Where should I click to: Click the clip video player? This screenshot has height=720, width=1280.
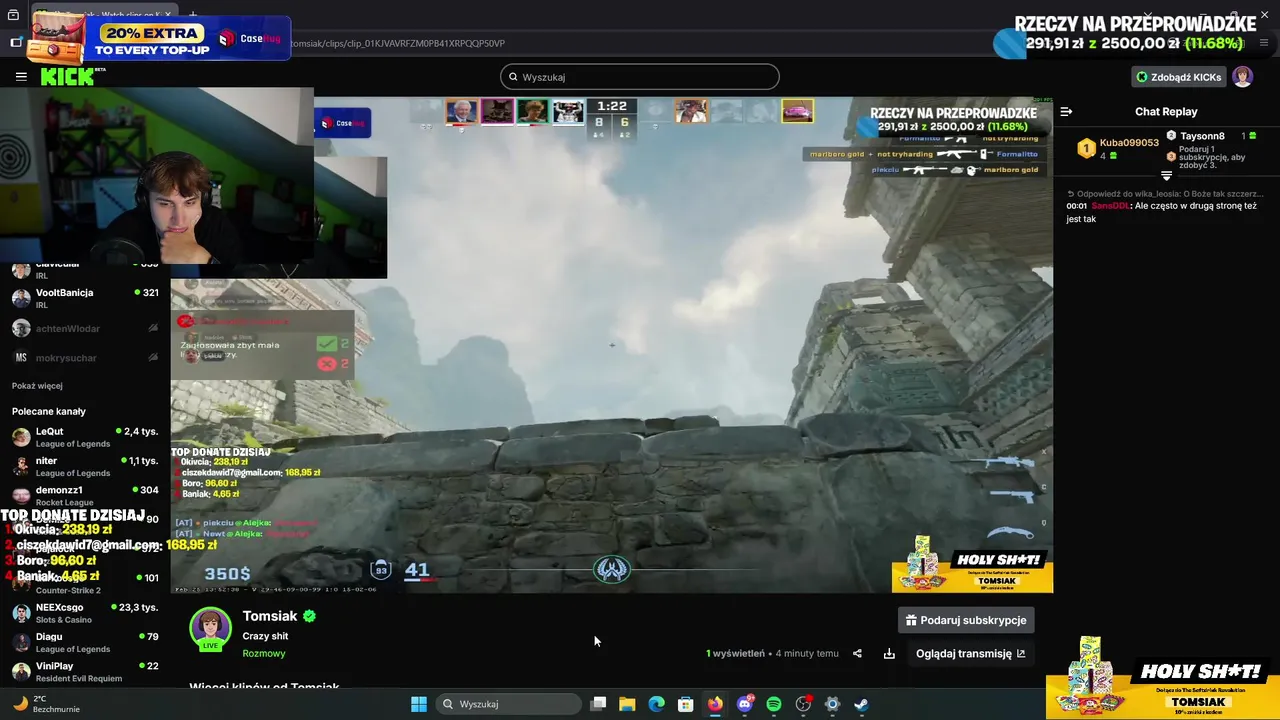(611, 345)
